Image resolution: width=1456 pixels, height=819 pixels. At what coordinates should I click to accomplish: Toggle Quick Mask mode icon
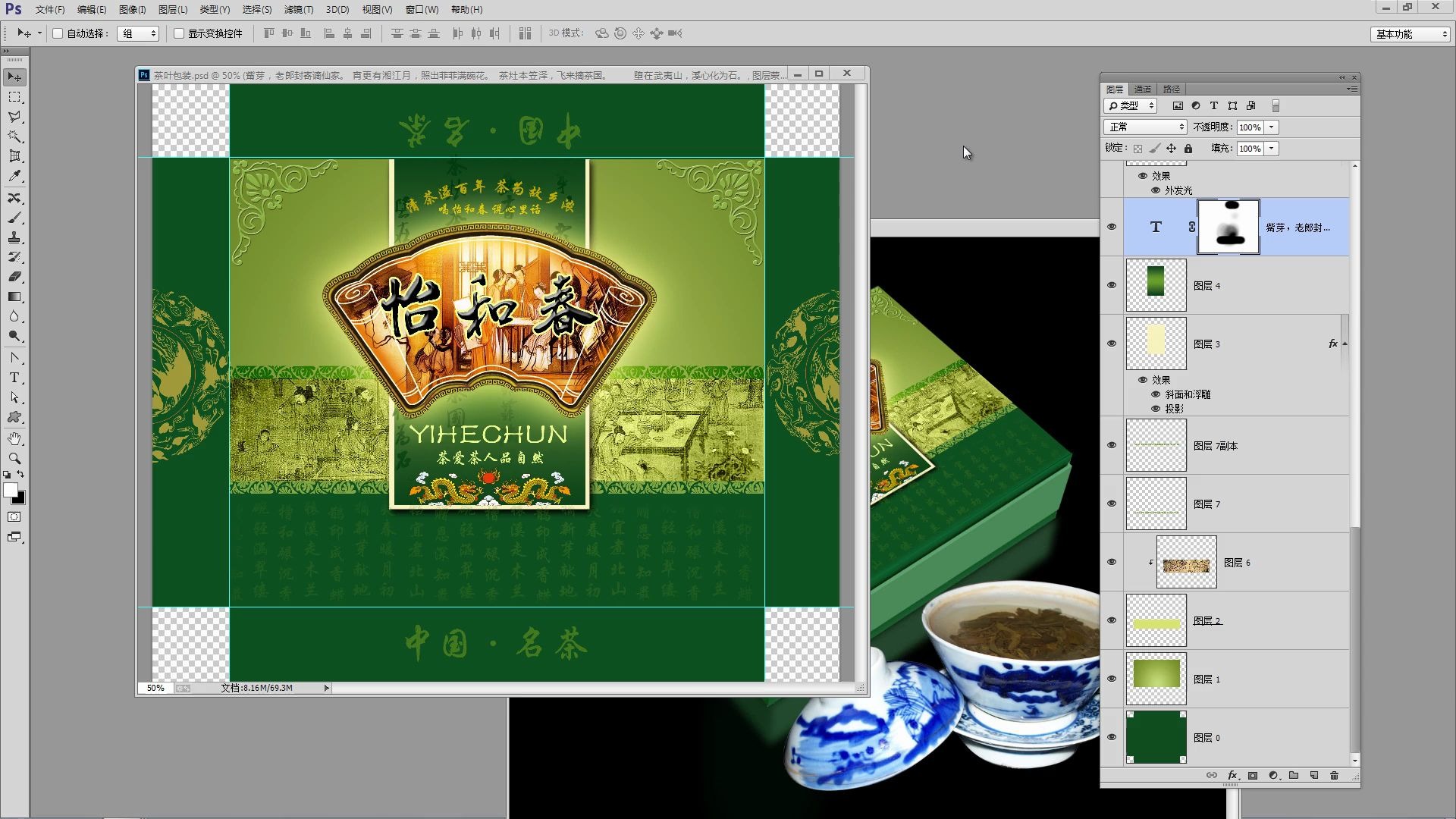pos(14,517)
